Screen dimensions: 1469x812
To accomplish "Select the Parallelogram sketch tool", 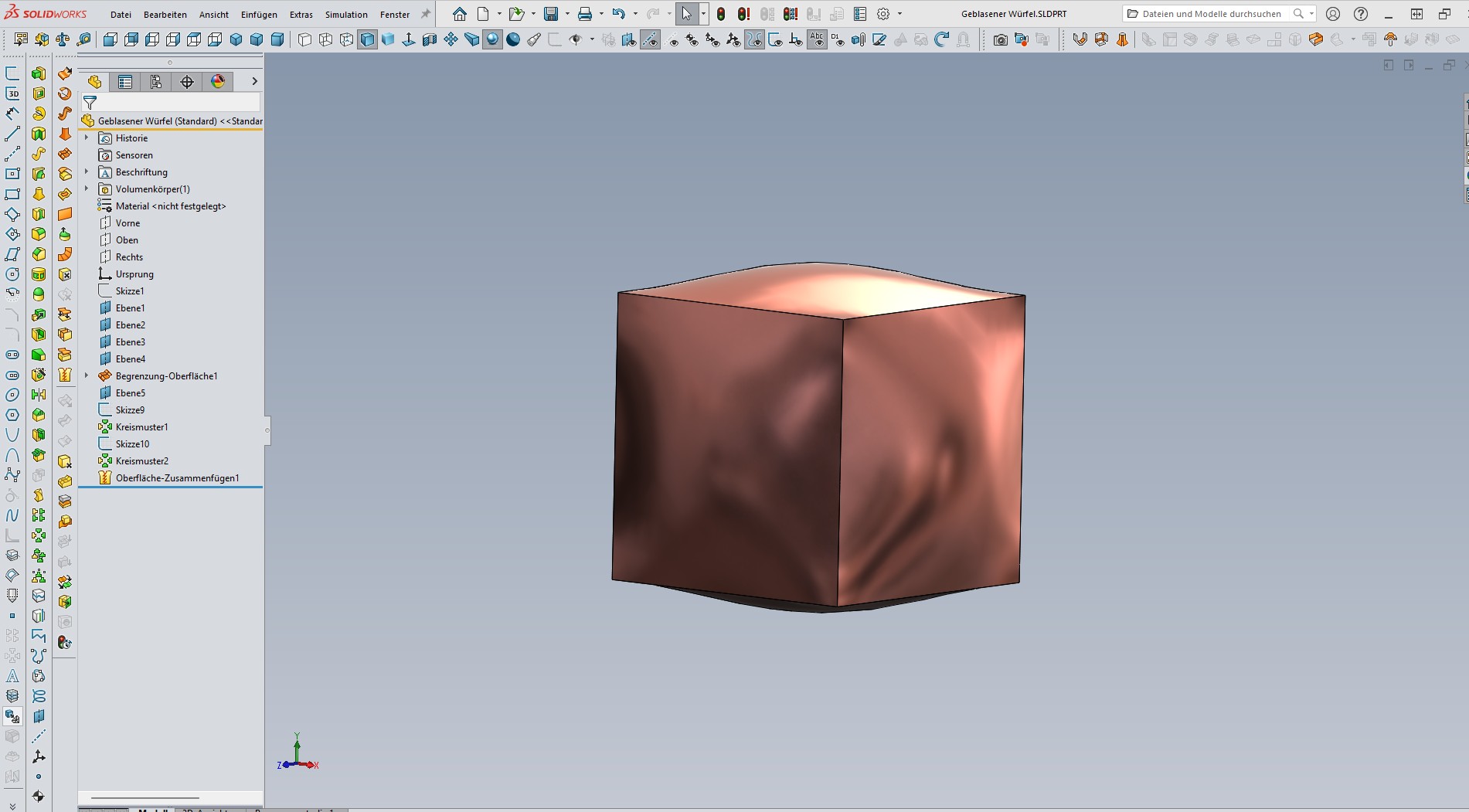I will coord(12,254).
